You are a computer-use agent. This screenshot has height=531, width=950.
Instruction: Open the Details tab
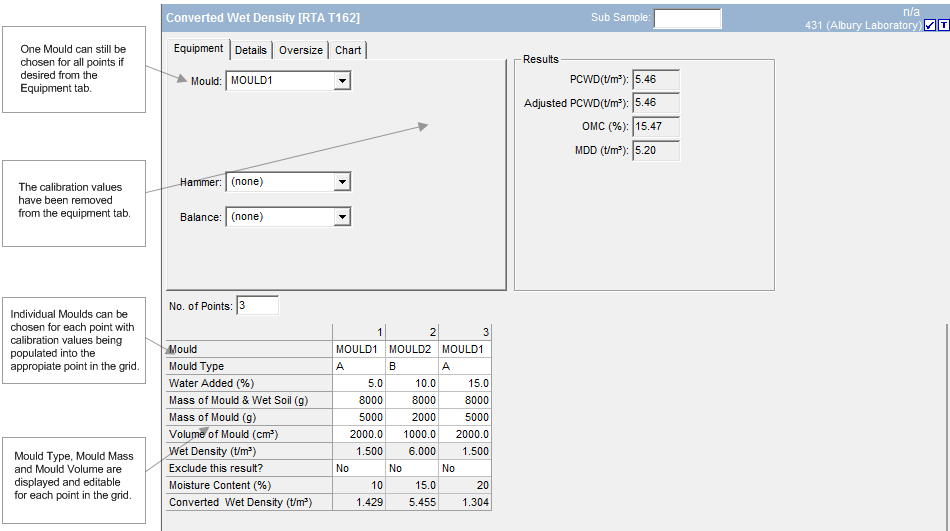[x=251, y=50]
